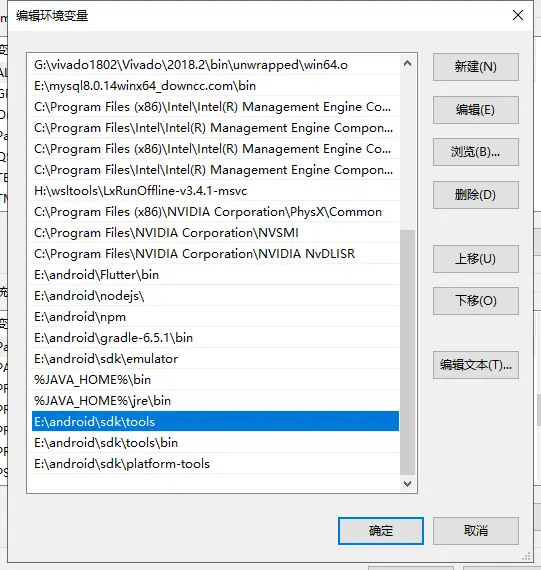
Task: Move the entry up with 上移(U)
Action: [x=476, y=259]
